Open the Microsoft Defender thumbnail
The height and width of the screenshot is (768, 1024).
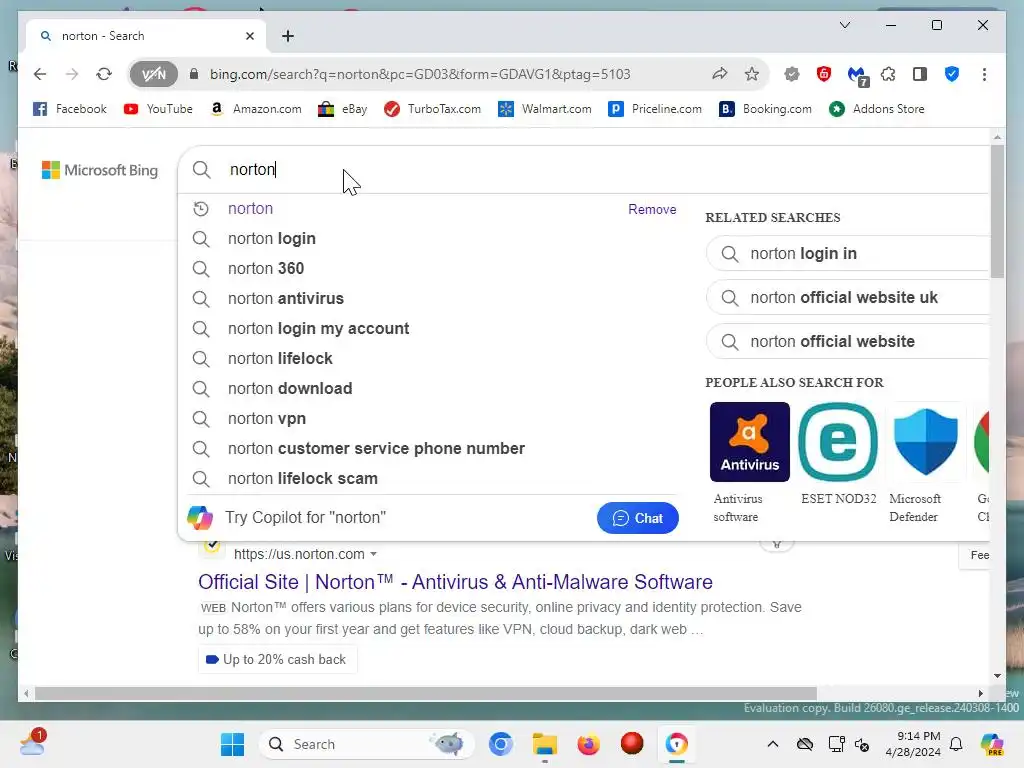tap(926, 442)
